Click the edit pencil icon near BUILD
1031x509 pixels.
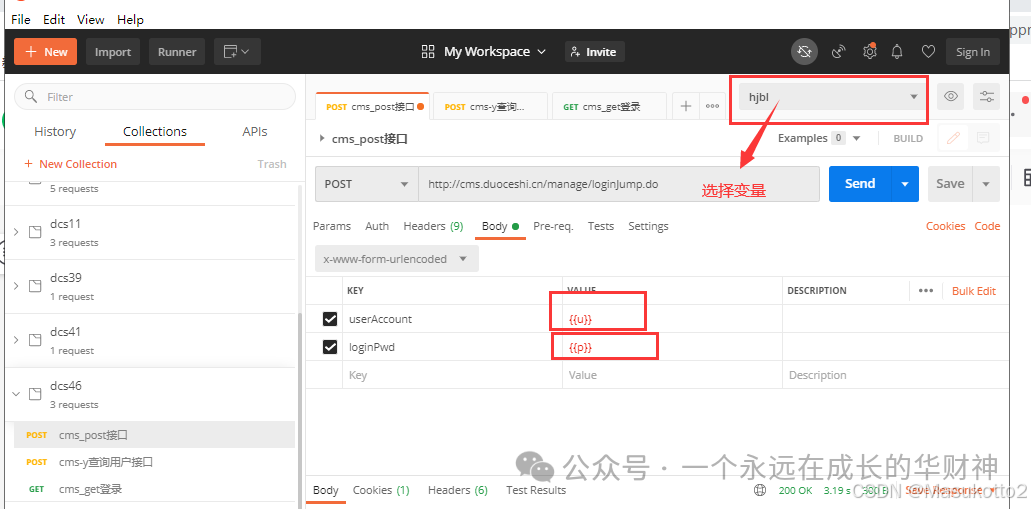tap(953, 138)
